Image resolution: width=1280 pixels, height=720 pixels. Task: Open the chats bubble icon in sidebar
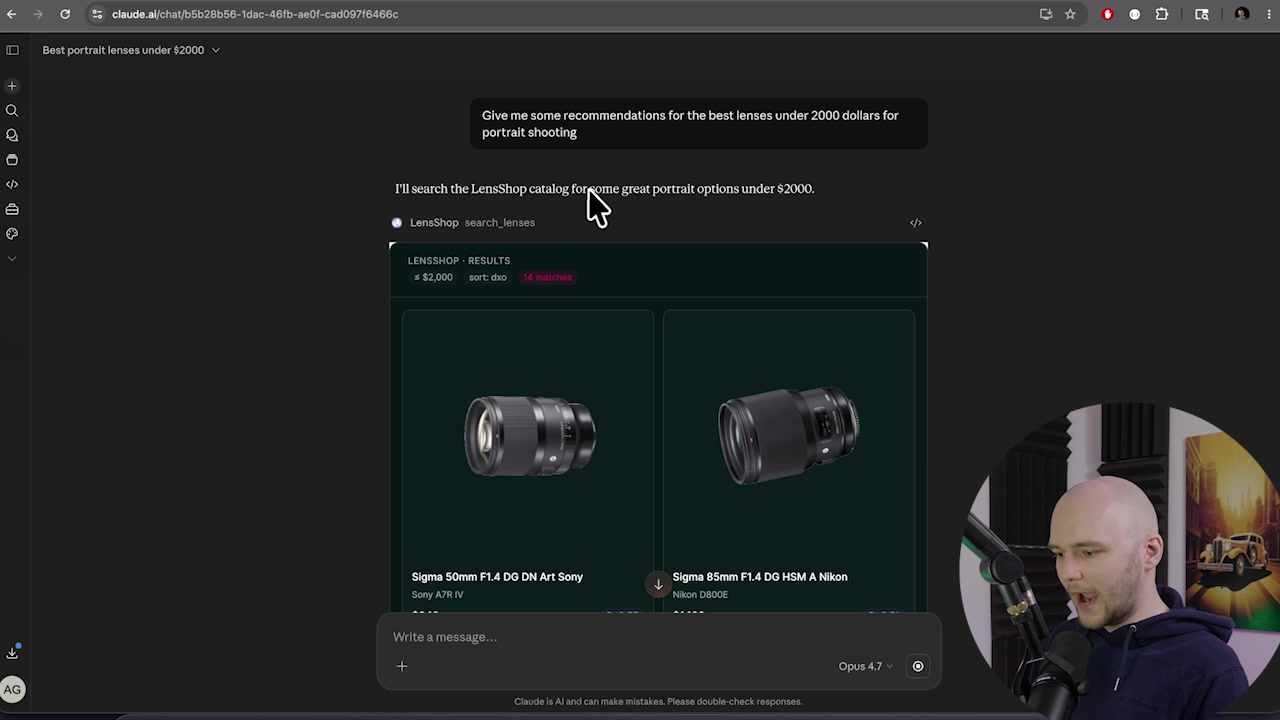coord(12,135)
